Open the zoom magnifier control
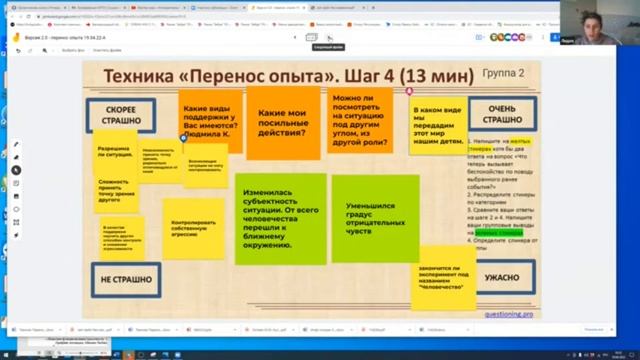Image resolution: width=640 pixels, height=360 pixels. pyautogui.click(x=44, y=51)
